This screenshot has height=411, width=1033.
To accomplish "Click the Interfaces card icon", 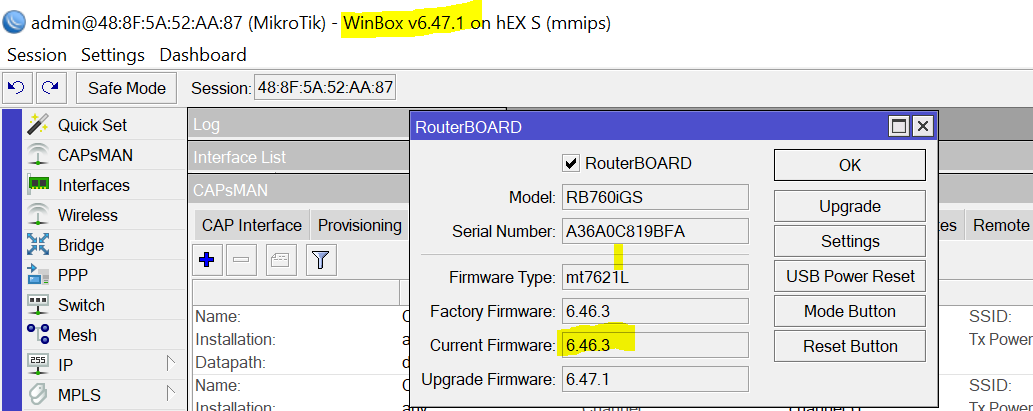I will (x=38, y=185).
